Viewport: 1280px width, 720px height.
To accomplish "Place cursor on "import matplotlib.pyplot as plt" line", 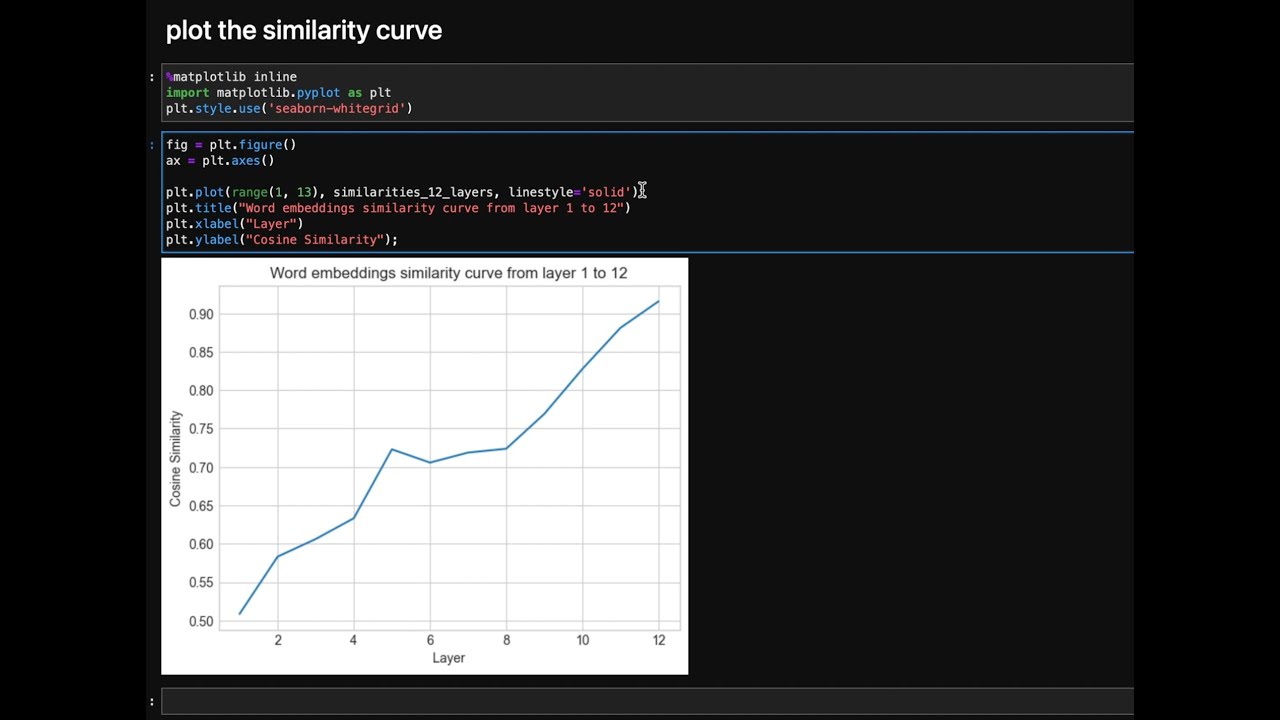I will point(278,93).
